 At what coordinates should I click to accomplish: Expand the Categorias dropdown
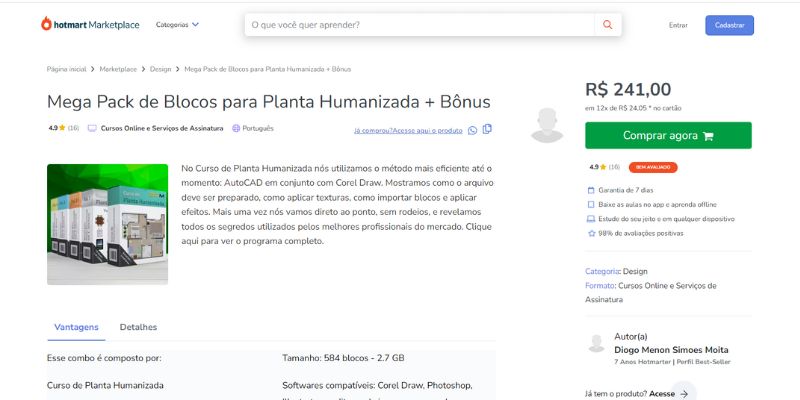click(x=177, y=24)
